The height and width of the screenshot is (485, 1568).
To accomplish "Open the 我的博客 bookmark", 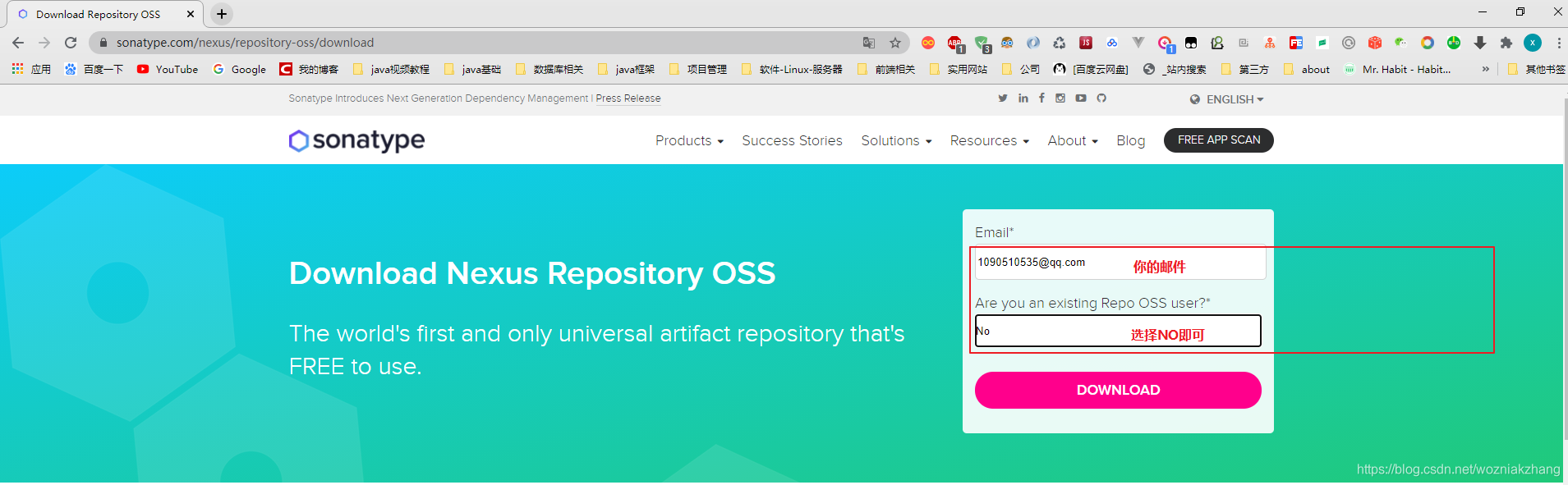I will tap(309, 70).
